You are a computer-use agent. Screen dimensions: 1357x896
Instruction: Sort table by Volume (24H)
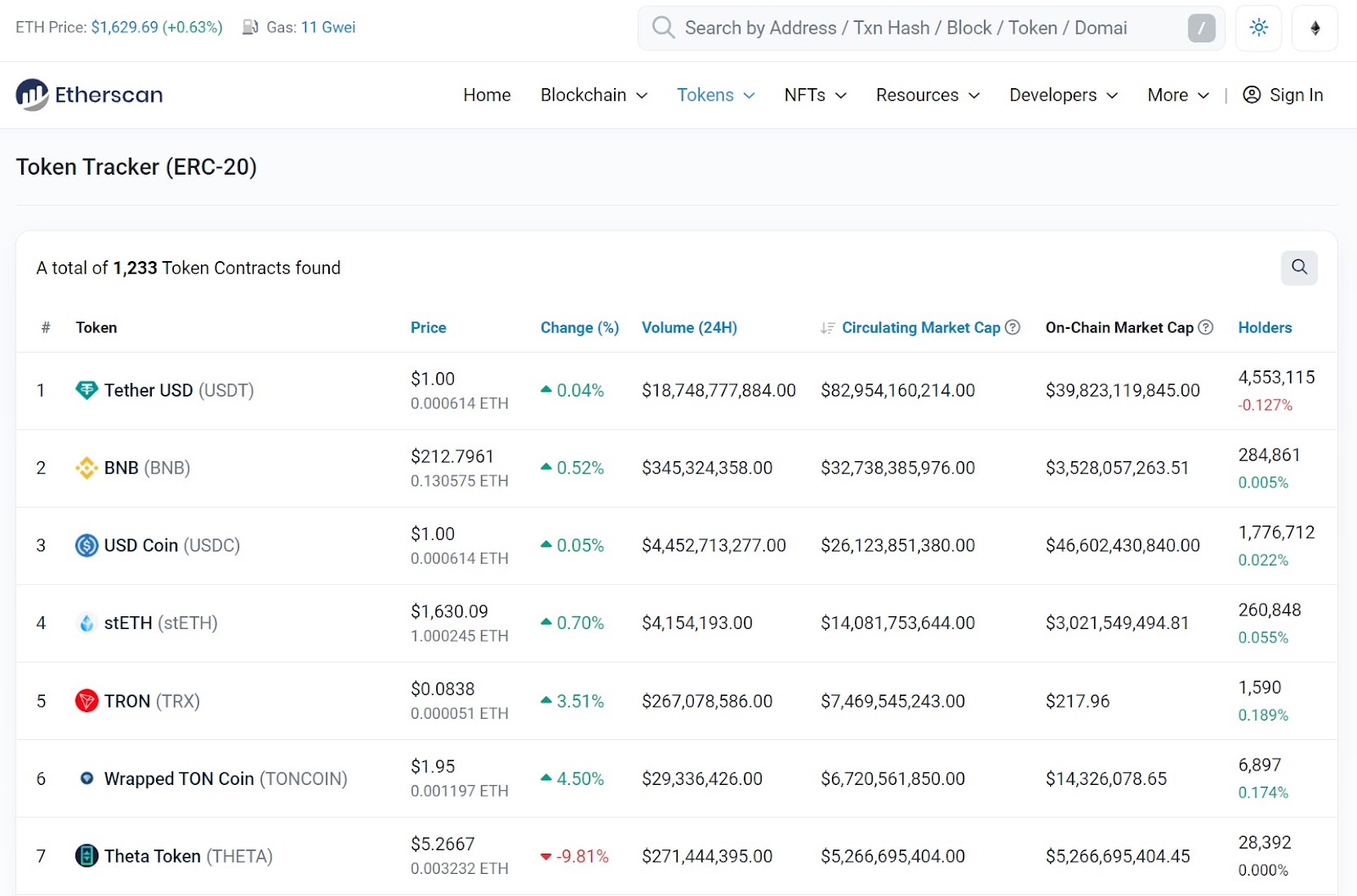coord(690,327)
